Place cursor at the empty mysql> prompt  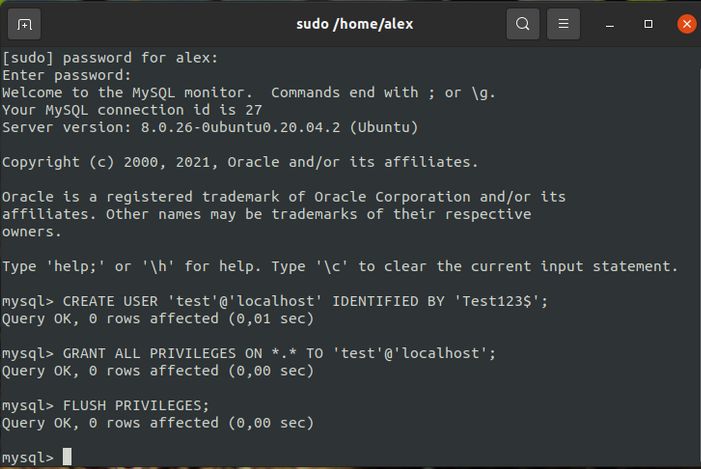pos(67,457)
